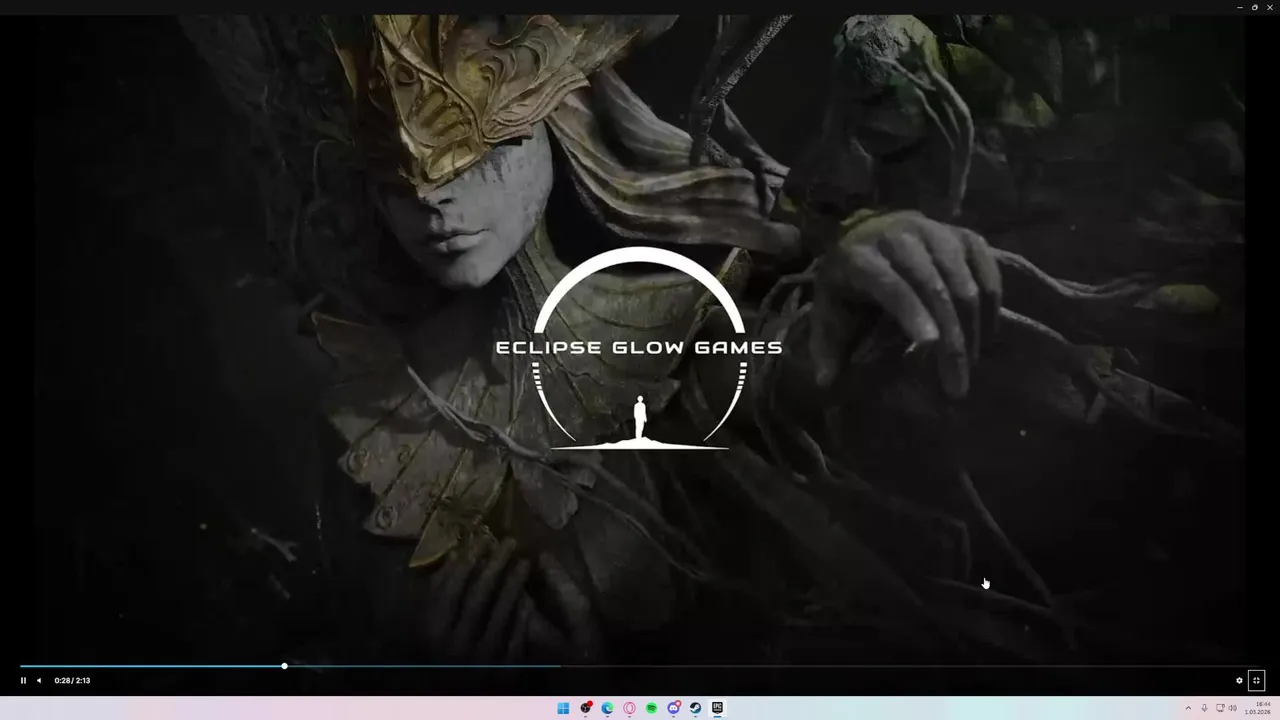Open the Windows Start menu
The image size is (1280, 720).
pyautogui.click(x=563, y=708)
